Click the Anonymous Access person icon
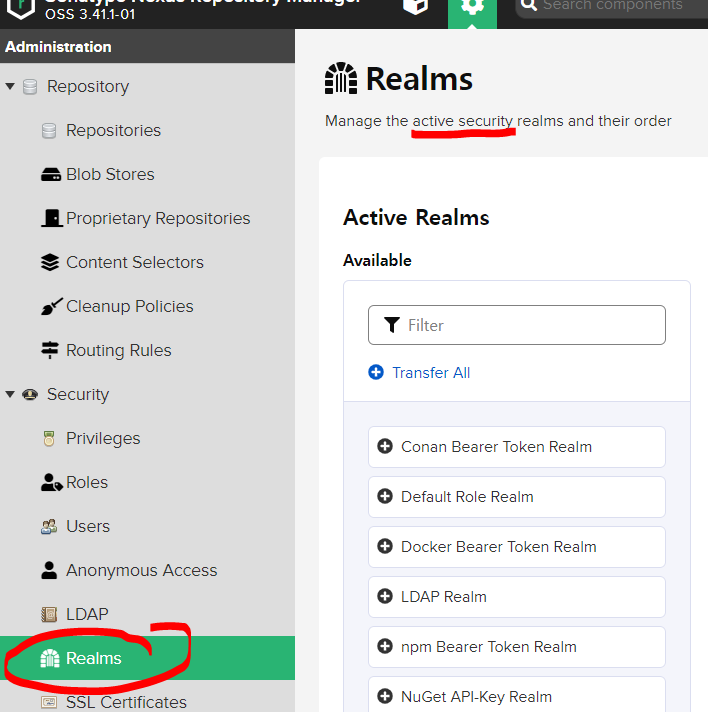This screenshot has height=712, width=708. pos(49,570)
